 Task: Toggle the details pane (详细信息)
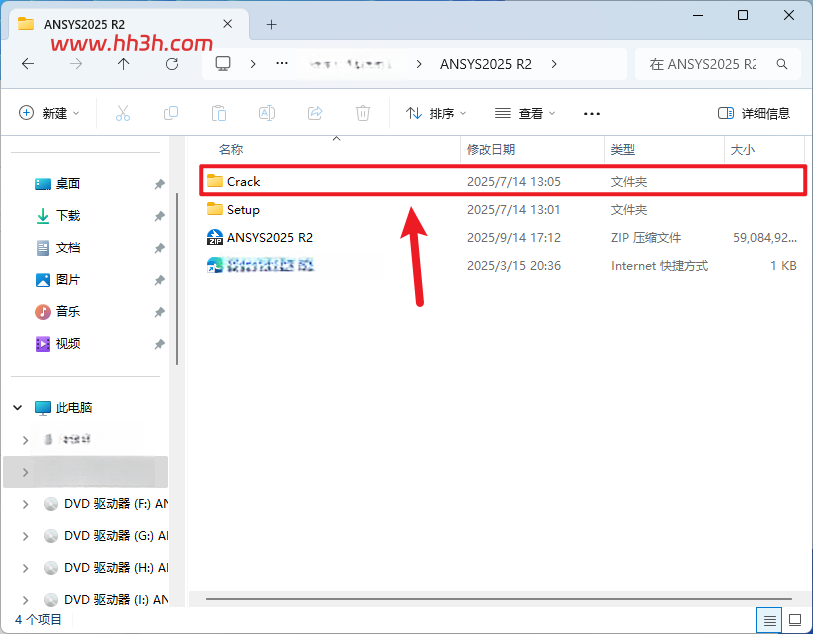click(753, 113)
